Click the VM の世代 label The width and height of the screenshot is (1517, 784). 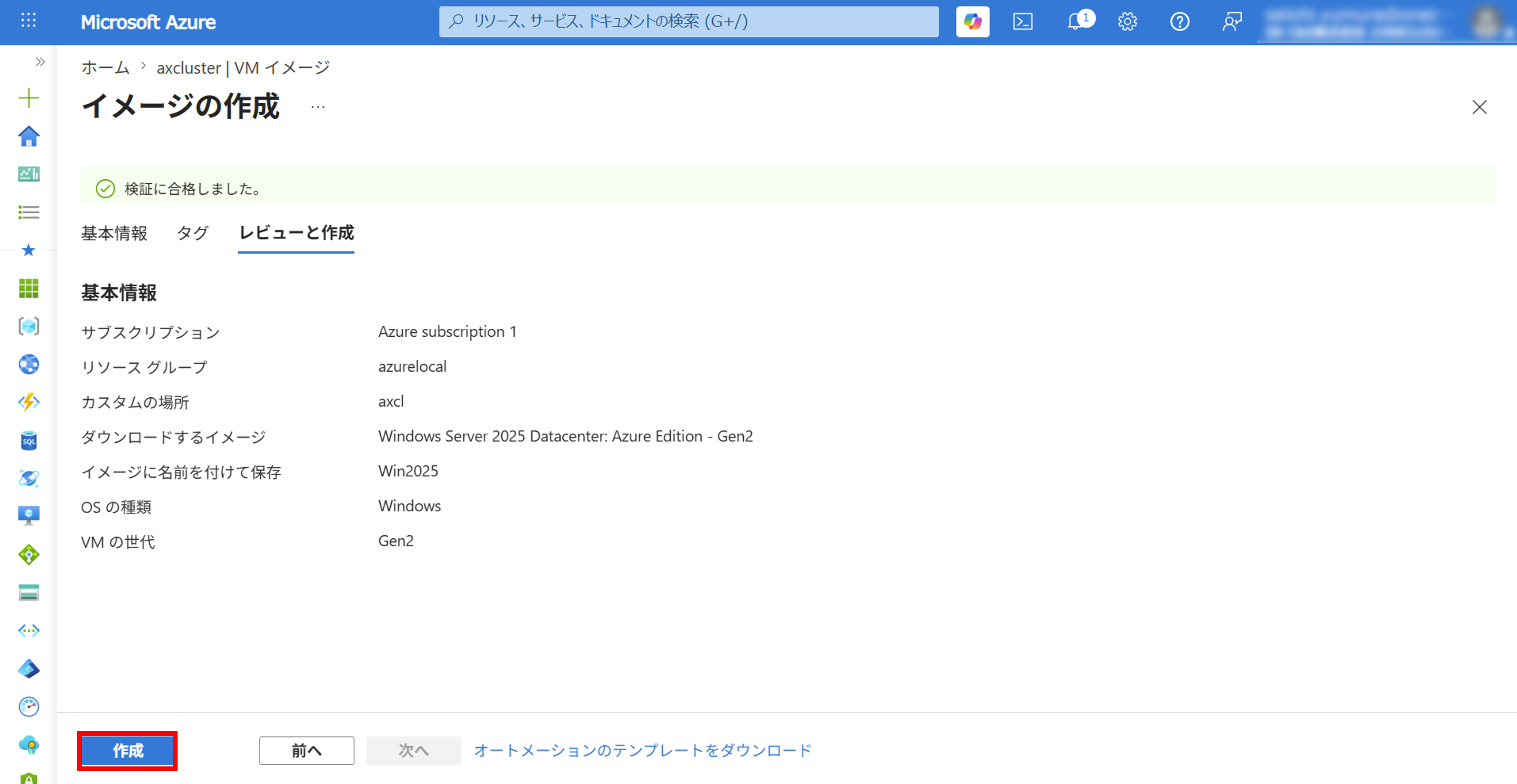118,541
